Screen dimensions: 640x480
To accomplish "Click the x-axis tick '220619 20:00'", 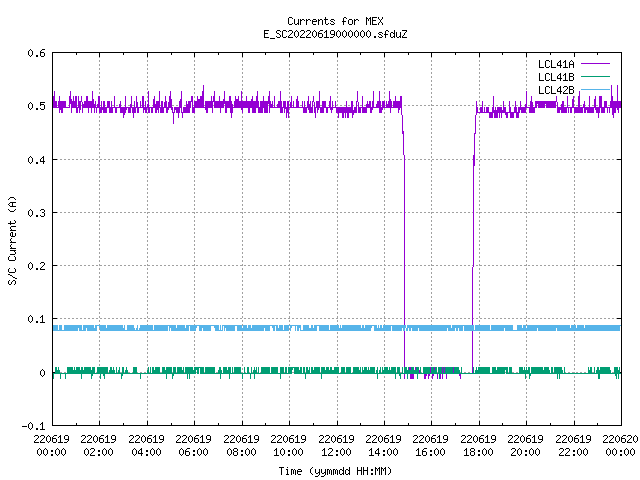I will (526, 446).
